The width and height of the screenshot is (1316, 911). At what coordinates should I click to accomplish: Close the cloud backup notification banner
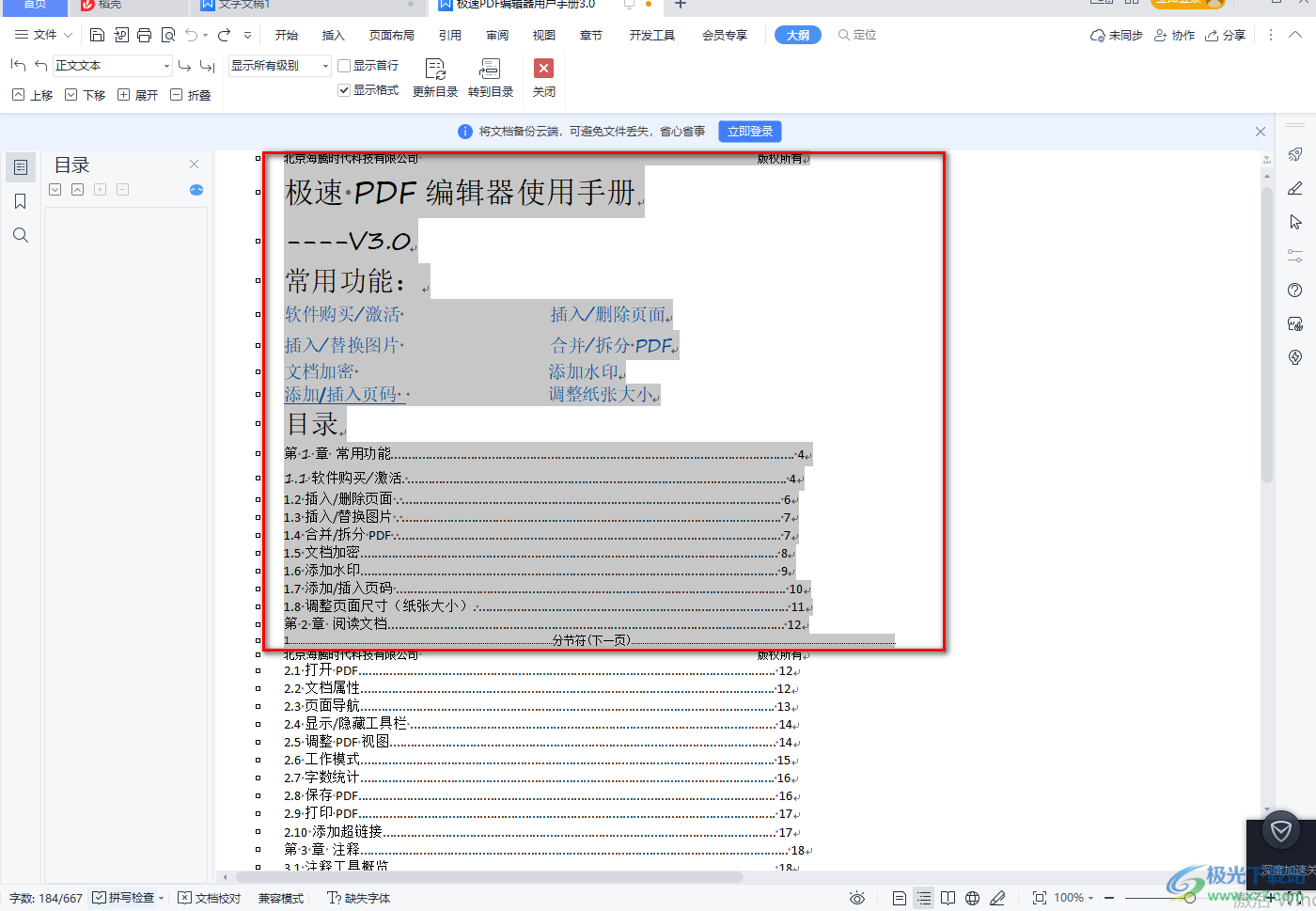point(1261,132)
